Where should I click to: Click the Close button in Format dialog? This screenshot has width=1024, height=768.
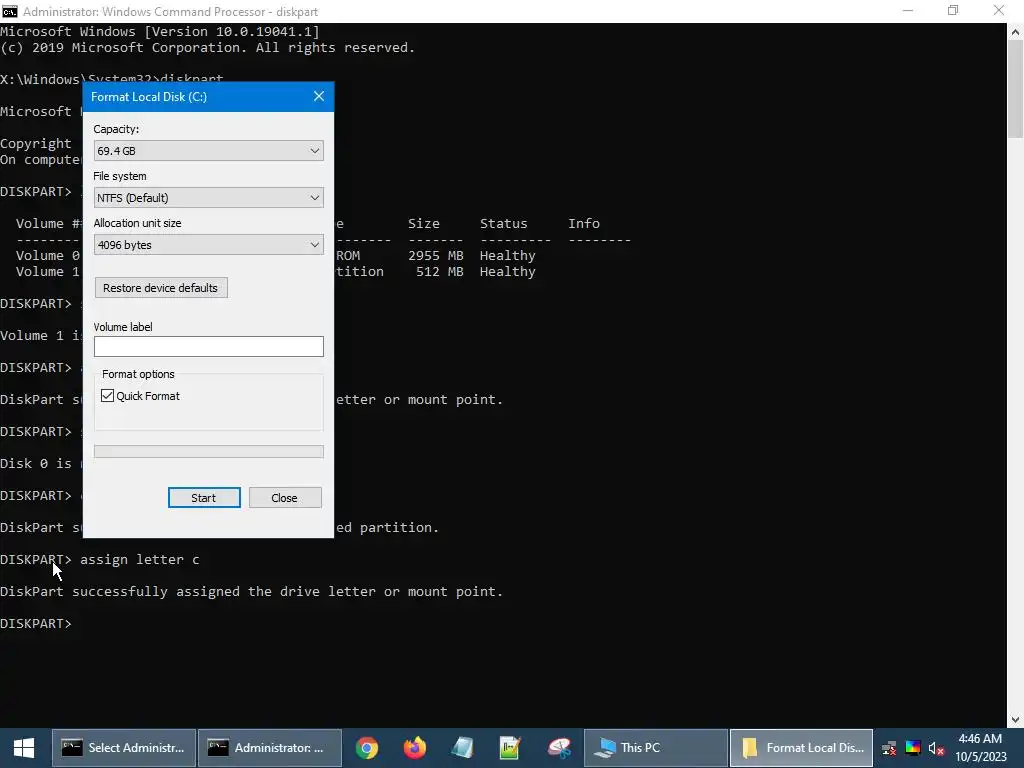tap(285, 498)
